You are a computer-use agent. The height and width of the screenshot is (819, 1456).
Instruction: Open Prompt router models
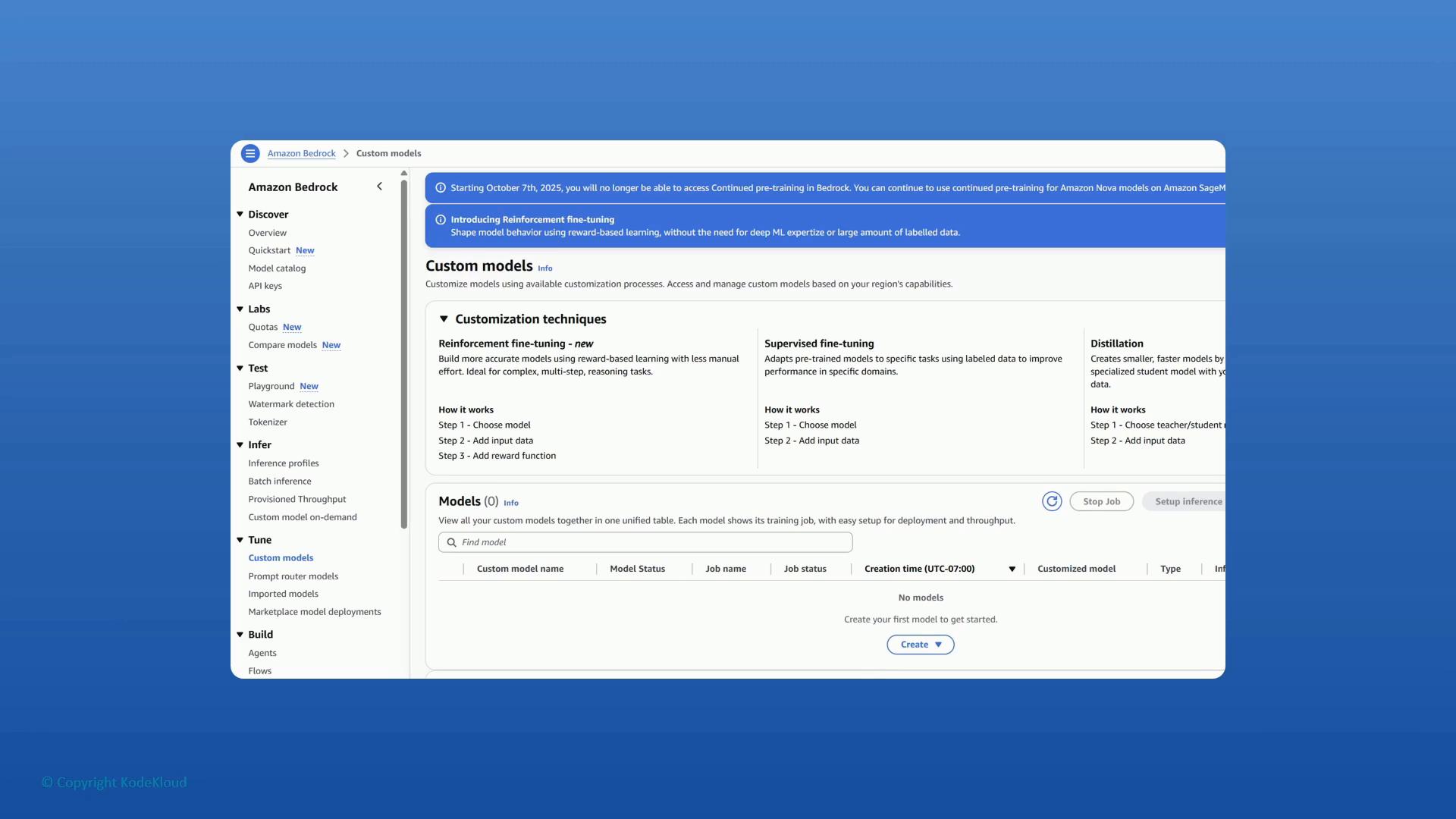click(x=293, y=576)
